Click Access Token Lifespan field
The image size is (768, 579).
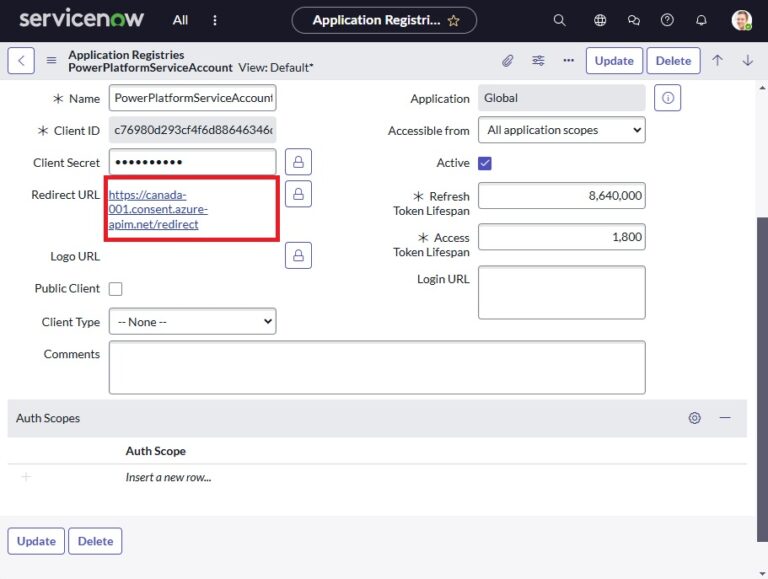(x=561, y=237)
